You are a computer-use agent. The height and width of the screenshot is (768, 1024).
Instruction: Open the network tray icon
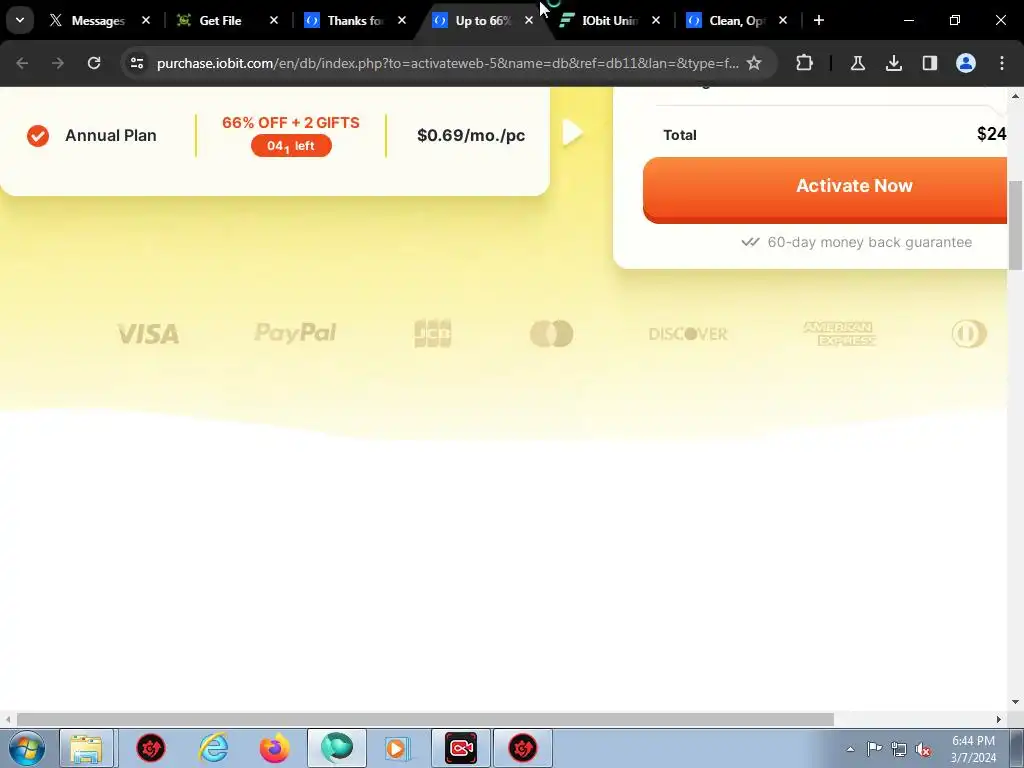point(899,749)
